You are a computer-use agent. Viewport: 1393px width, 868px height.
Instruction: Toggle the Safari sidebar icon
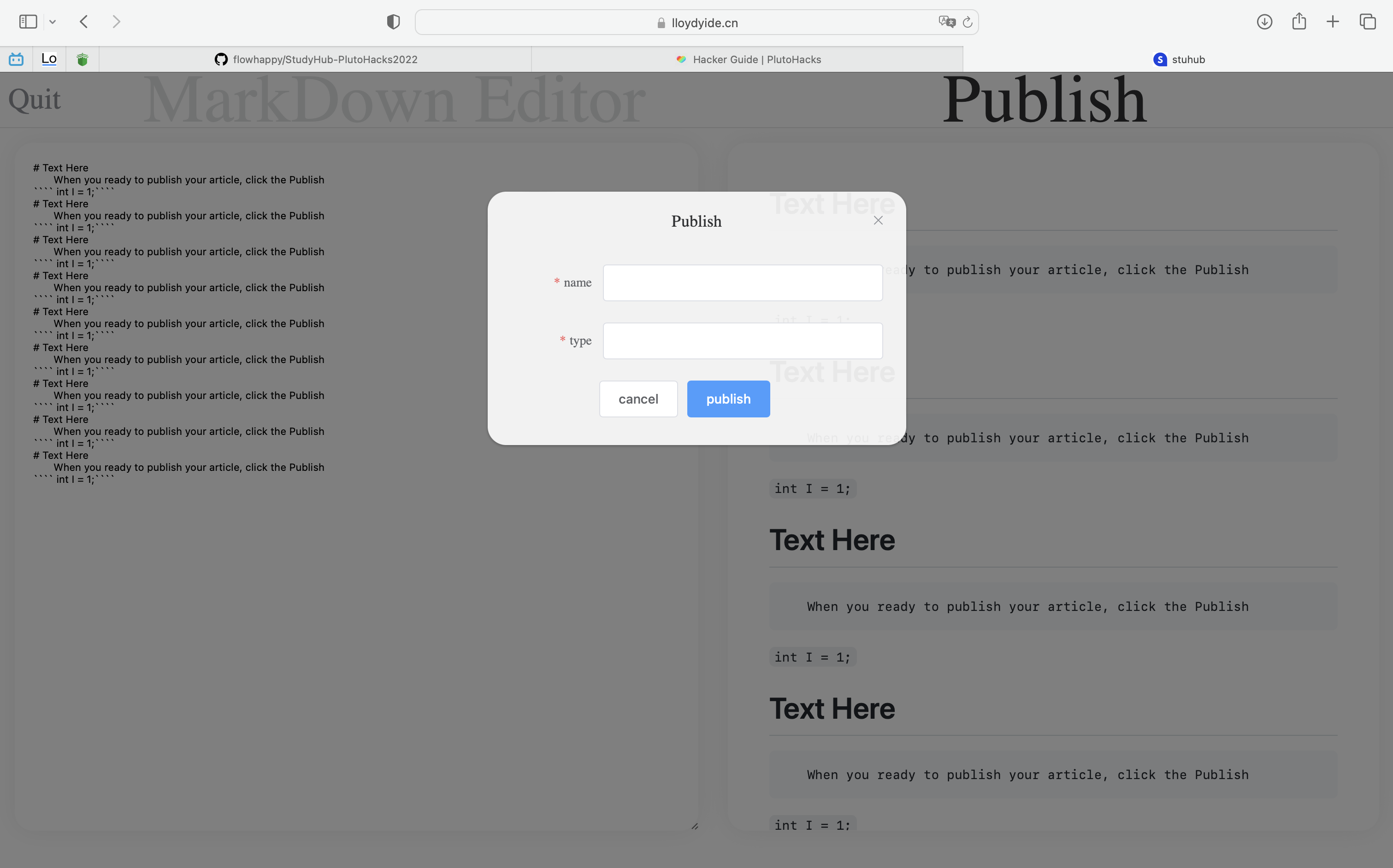pyautogui.click(x=28, y=22)
